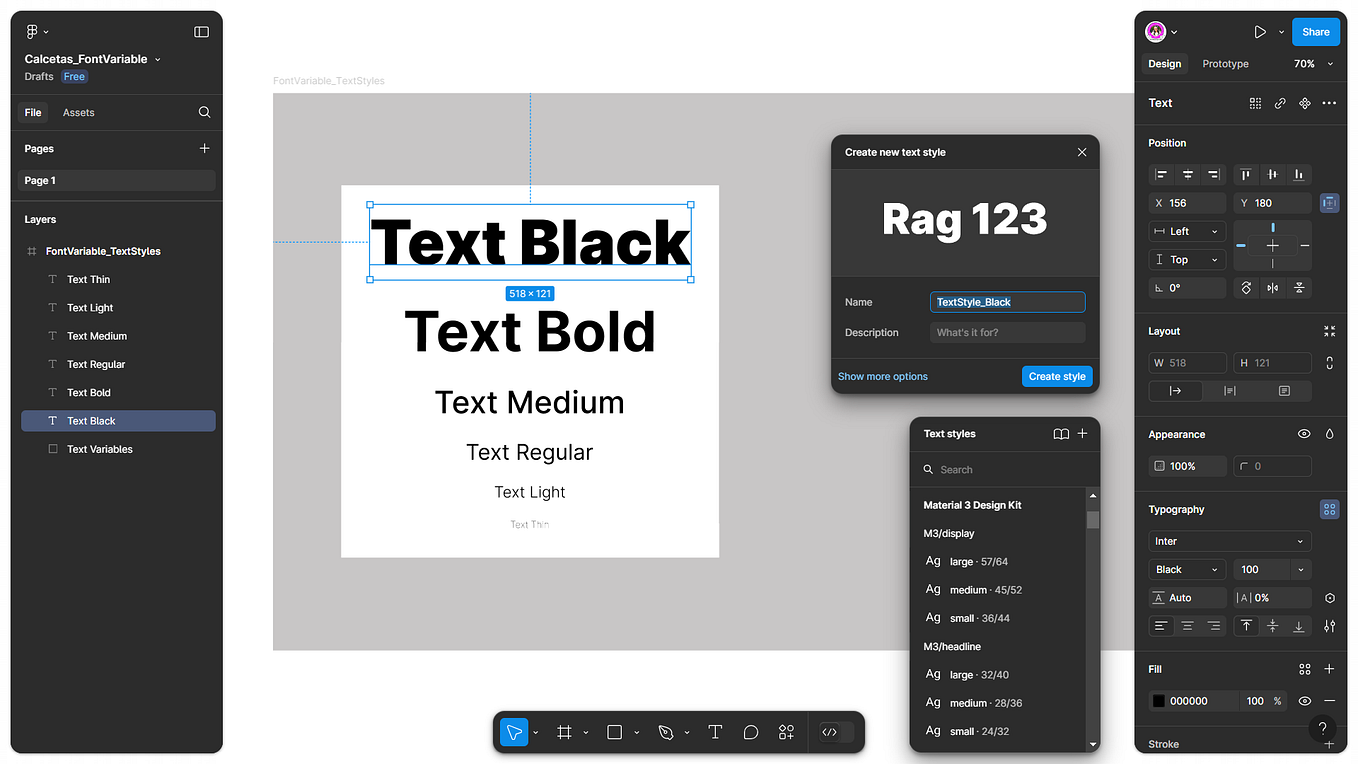1358x764 pixels.
Task: Select the Frame tool
Action: click(564, 732)
